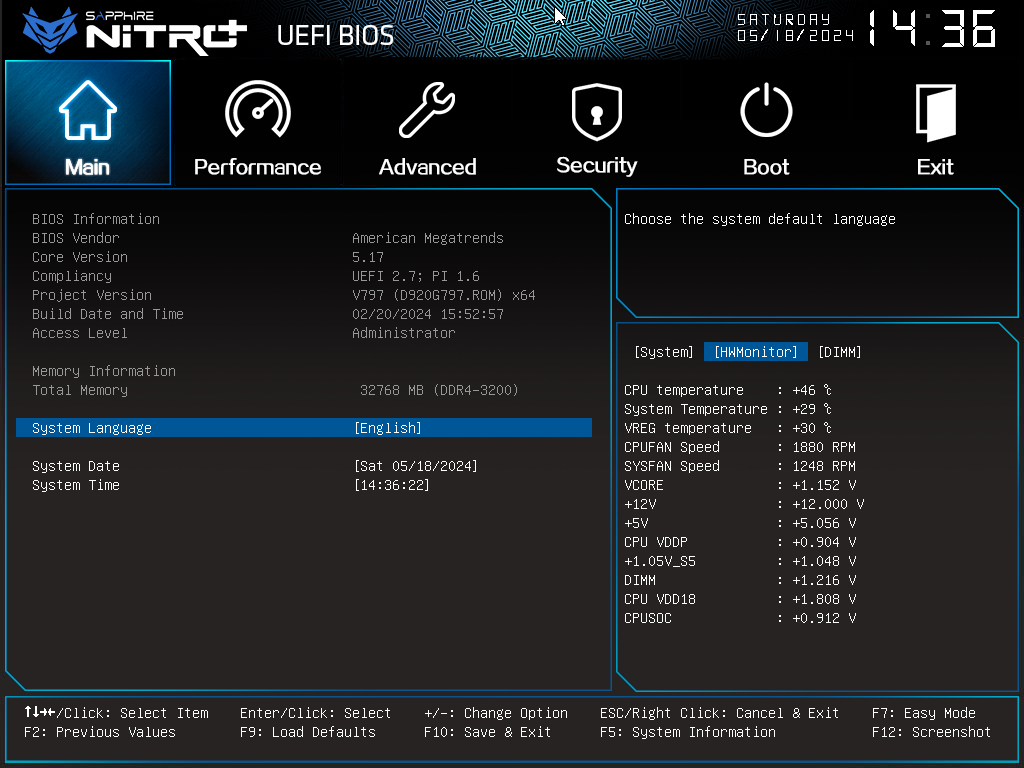
Task: Click the +/-: Change Option hint
Action: point(496,713)
